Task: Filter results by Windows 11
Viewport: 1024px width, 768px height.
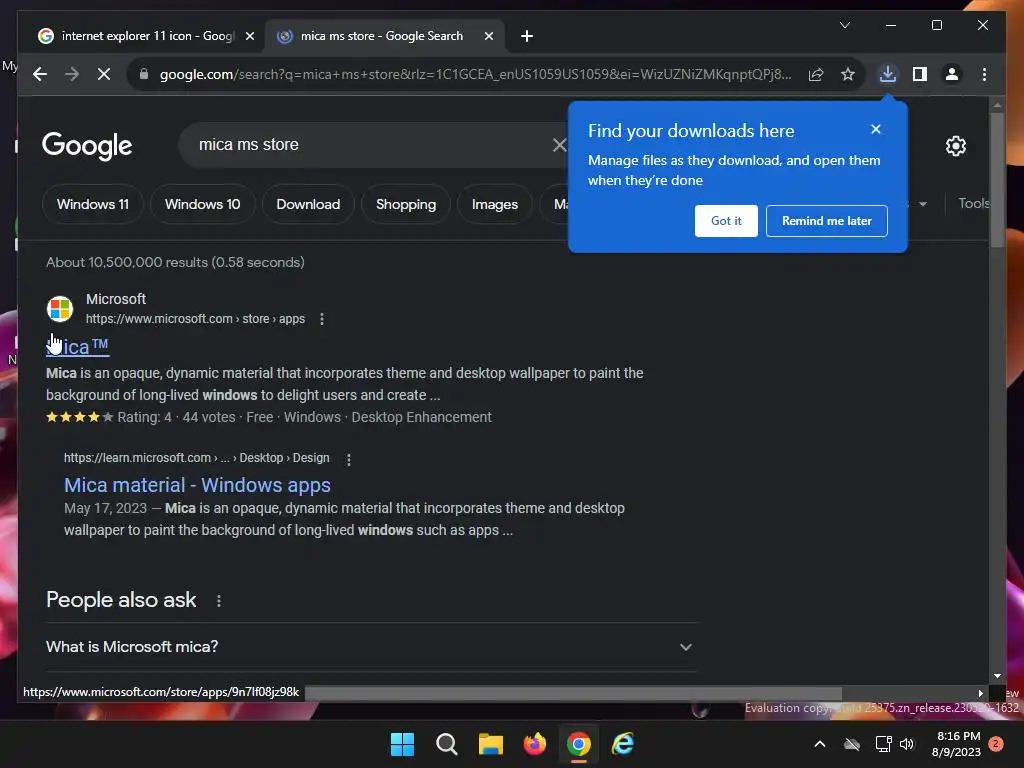Action: 93,204
